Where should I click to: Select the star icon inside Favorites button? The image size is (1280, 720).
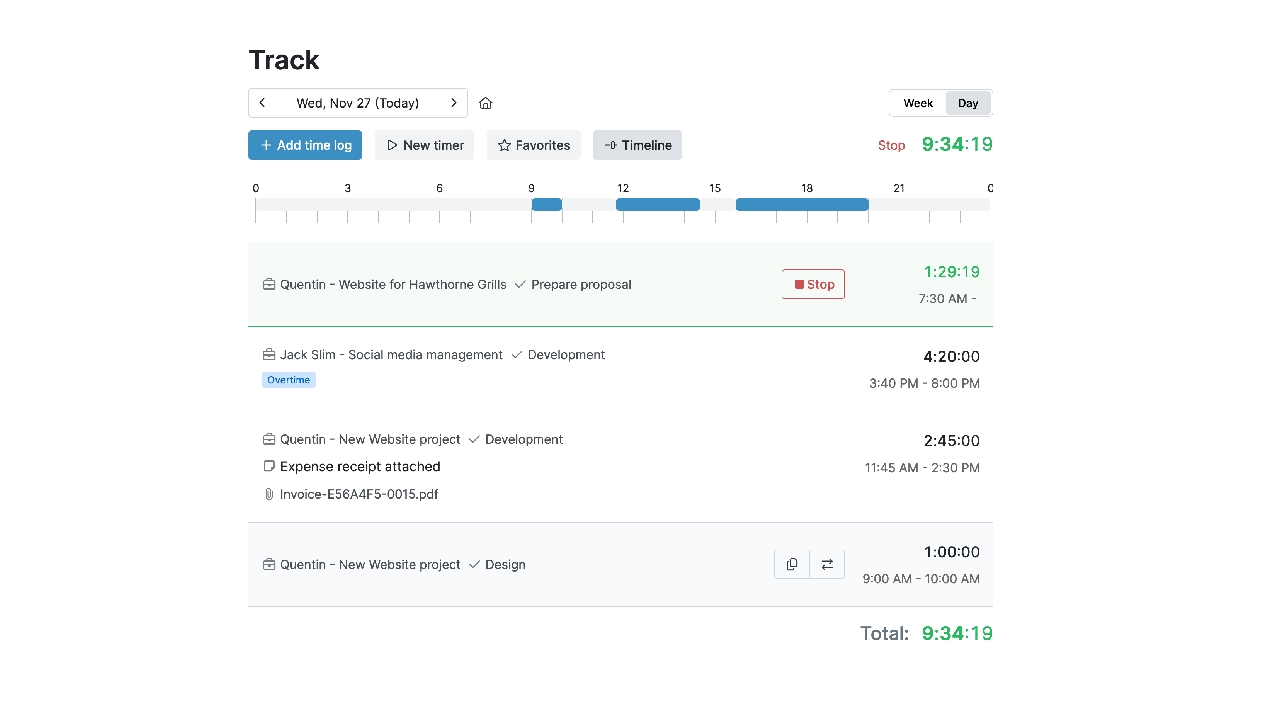(503, 145)
